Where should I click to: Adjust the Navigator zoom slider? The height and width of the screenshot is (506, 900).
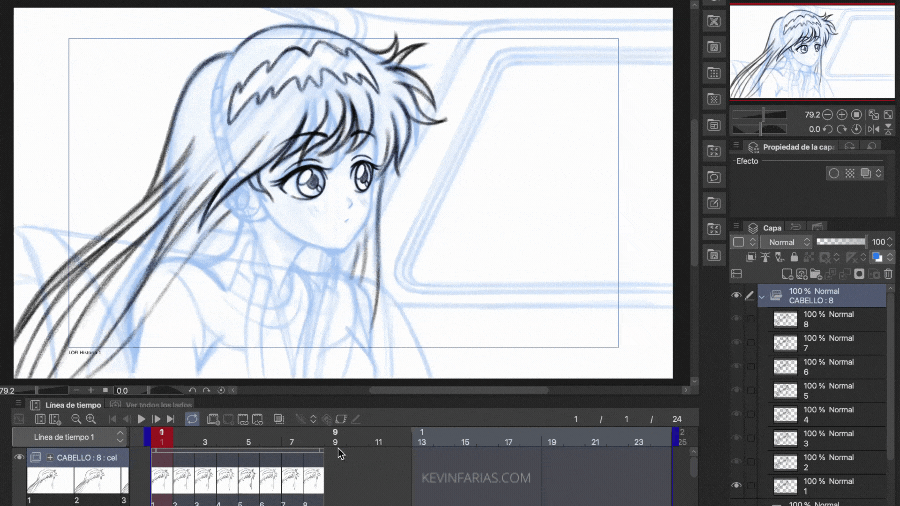click(x=759, y=115)
